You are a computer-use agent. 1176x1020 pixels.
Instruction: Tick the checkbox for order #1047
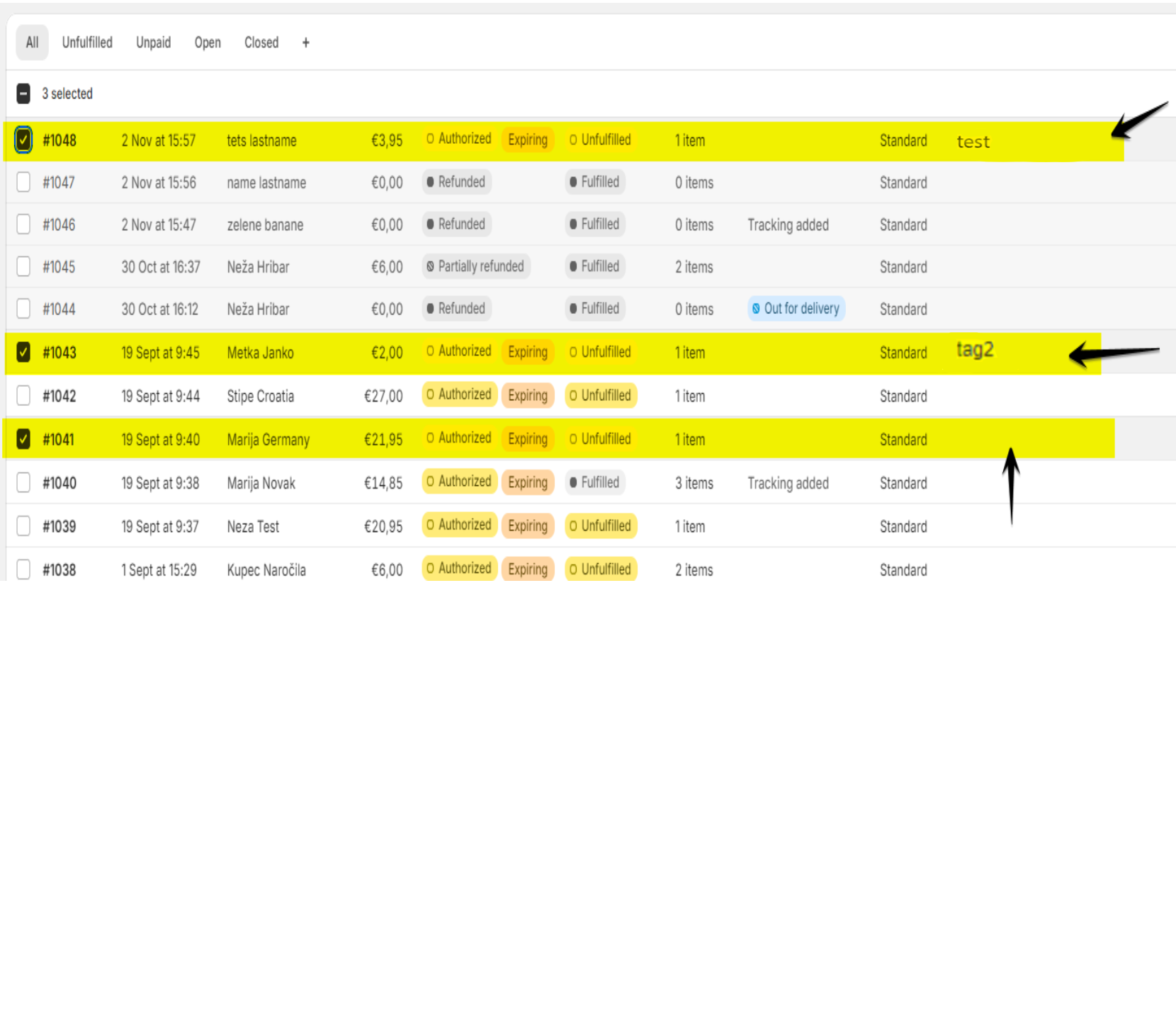[23, 182]
